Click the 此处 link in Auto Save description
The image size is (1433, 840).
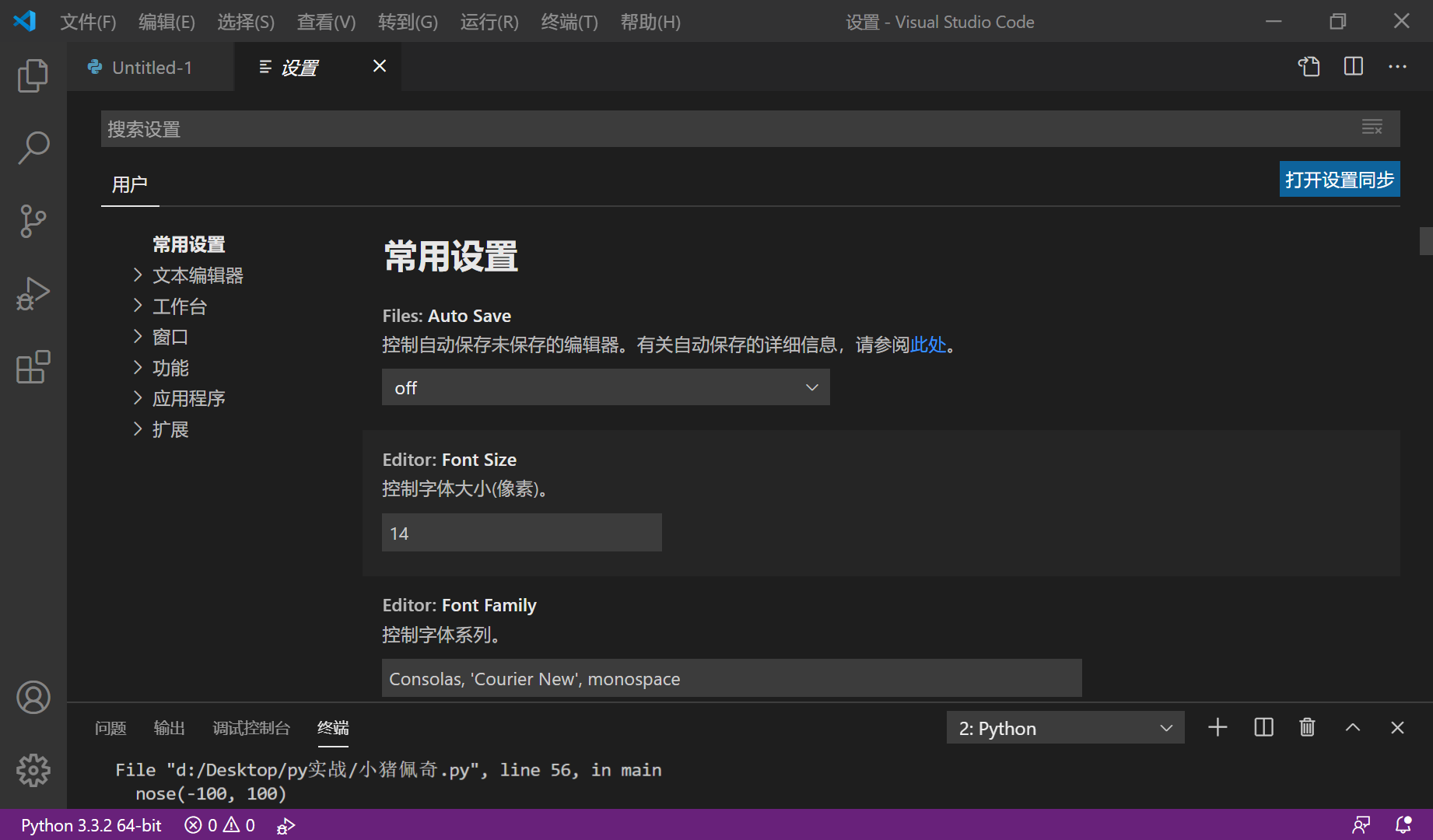927,345
